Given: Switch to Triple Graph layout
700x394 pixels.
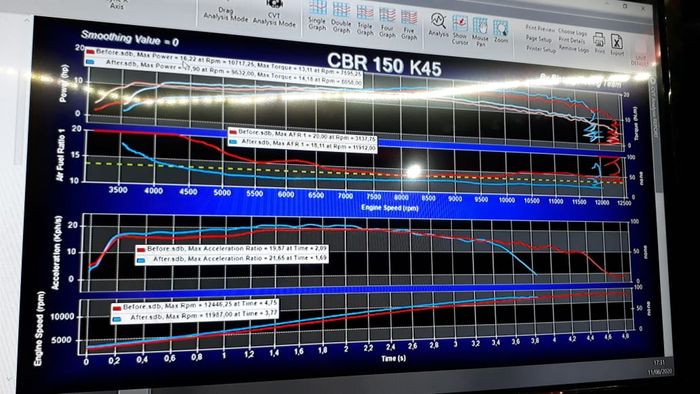Looking at the screenshot, I should click(365, 20).
